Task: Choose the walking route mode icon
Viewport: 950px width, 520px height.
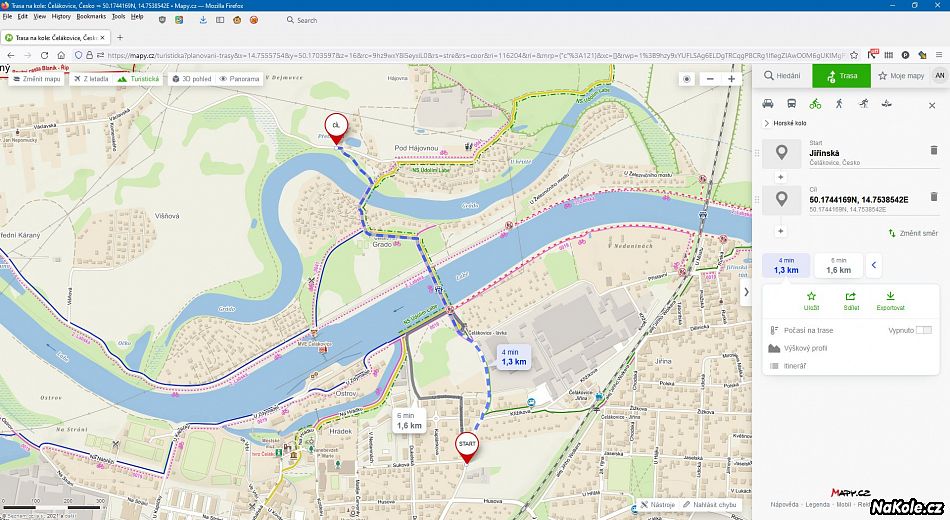Action: 838,104
